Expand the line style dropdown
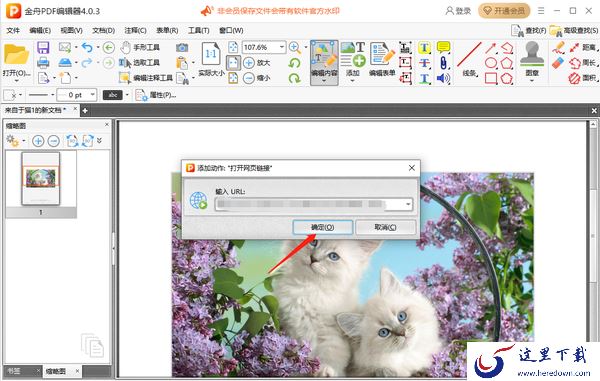Viewport: 600px width, 381px height. [x=52, y=95]
